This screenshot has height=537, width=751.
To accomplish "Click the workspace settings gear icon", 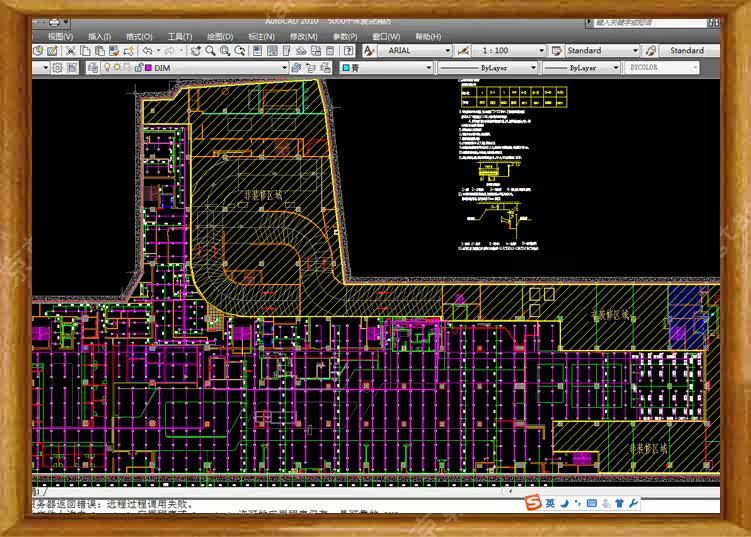I will (x=57, y=68).
